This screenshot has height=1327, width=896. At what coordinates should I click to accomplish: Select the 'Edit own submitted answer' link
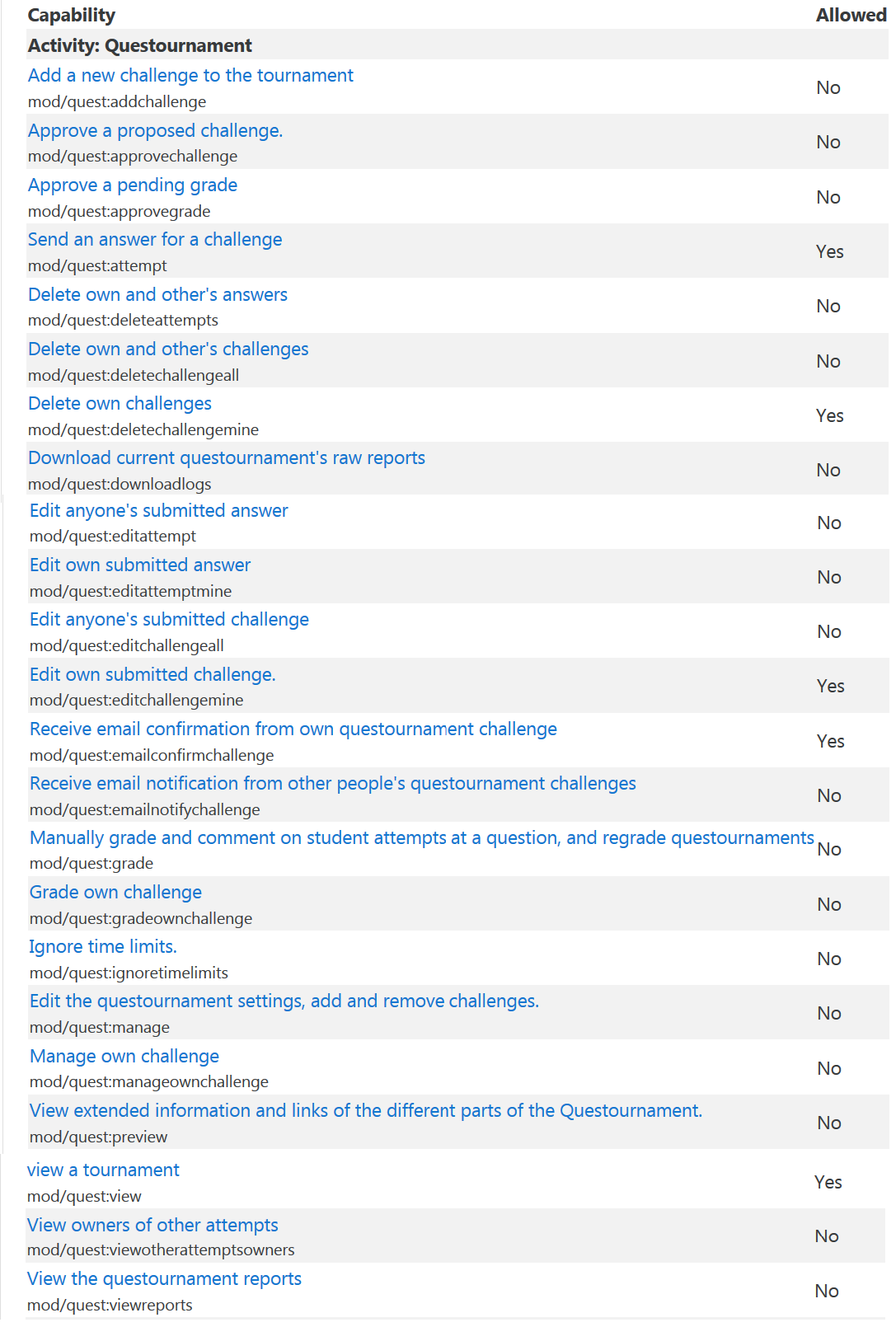(140, 565)
